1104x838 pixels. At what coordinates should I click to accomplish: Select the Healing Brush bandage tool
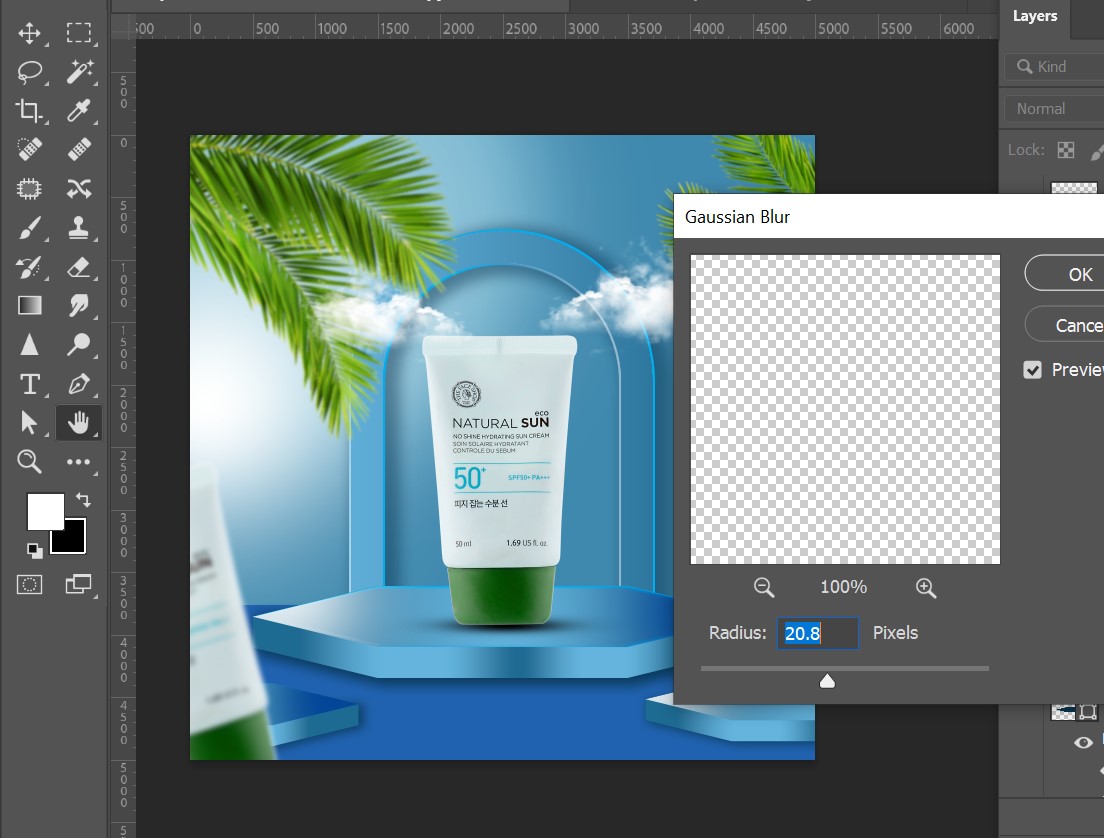tap(79, 149)
